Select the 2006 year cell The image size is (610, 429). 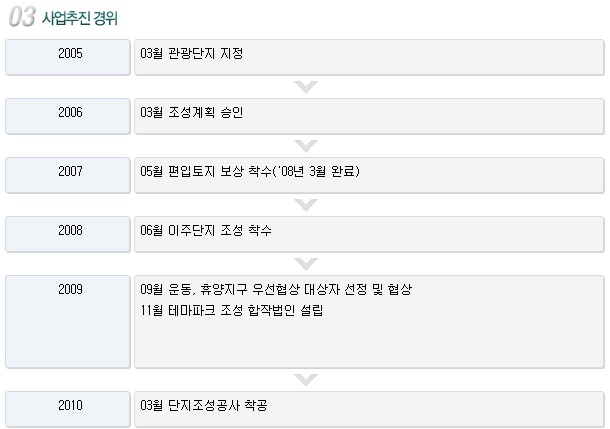68,116
